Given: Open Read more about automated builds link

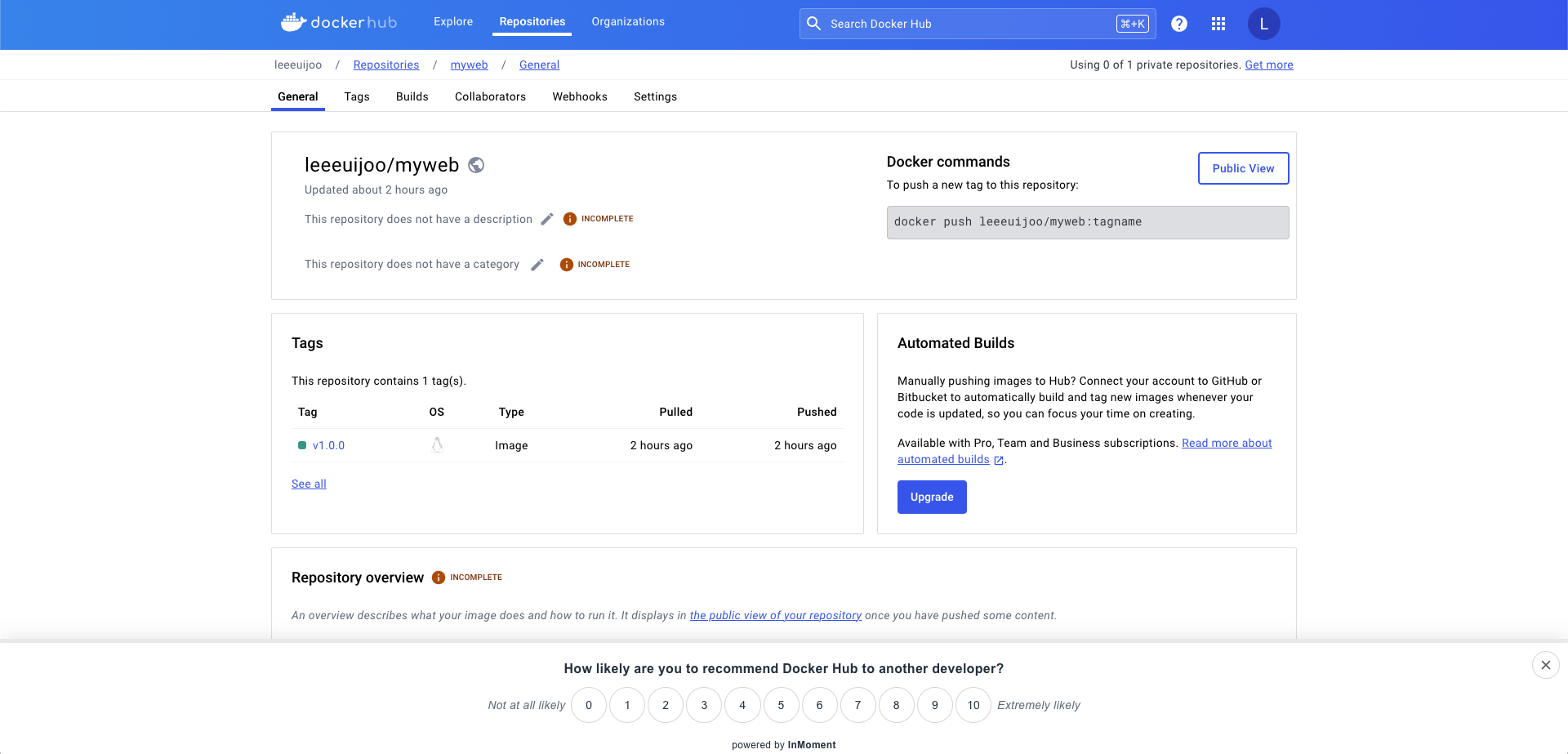Looking at the screenshot, I should 1227,443.
